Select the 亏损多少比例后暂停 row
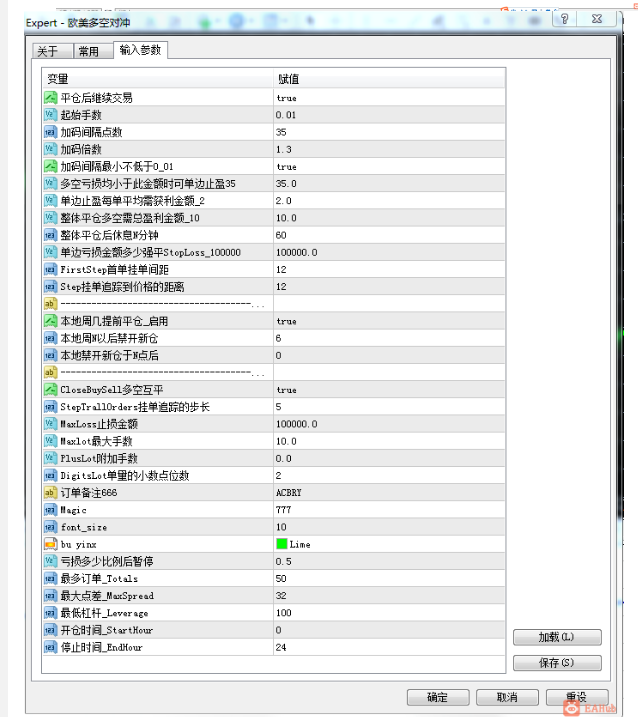Screen dimensions: 638x717 (274, 562)
